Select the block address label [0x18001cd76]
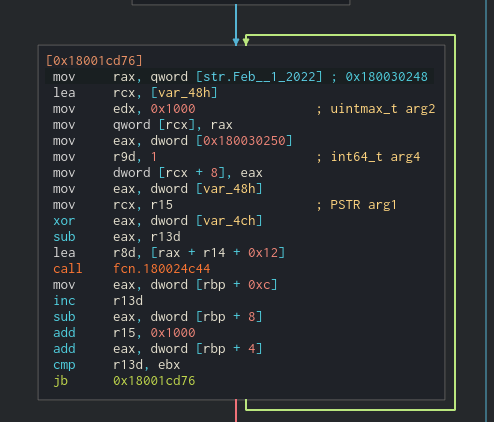The height and width of the screenshot is (422, 494). tap(94, 61)
